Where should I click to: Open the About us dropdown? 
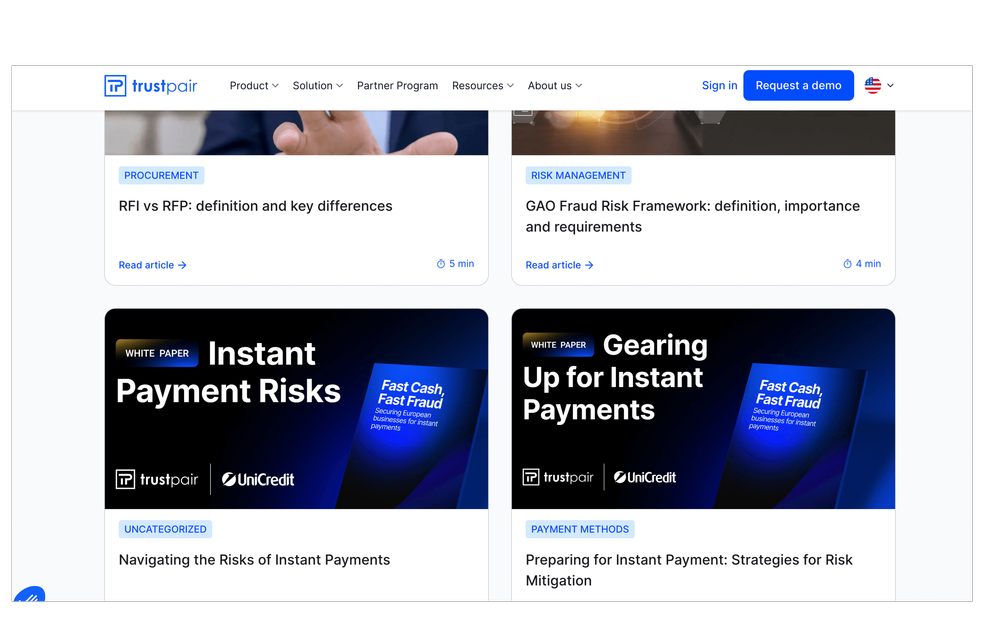pyautogui.click(x=555, y=85)
